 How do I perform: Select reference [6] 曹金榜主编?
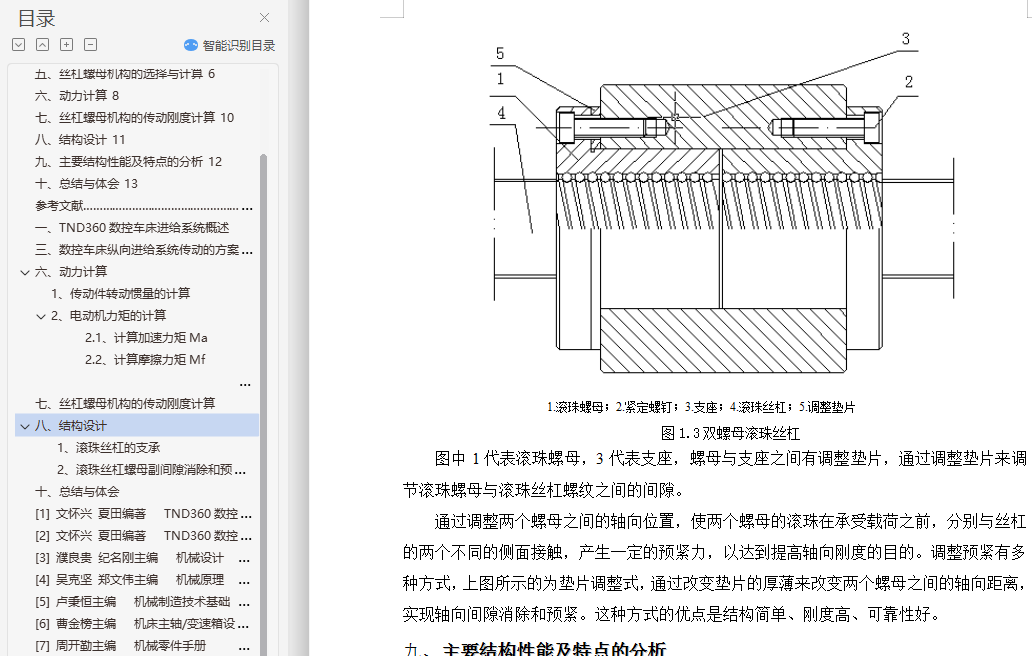[143, 624]
